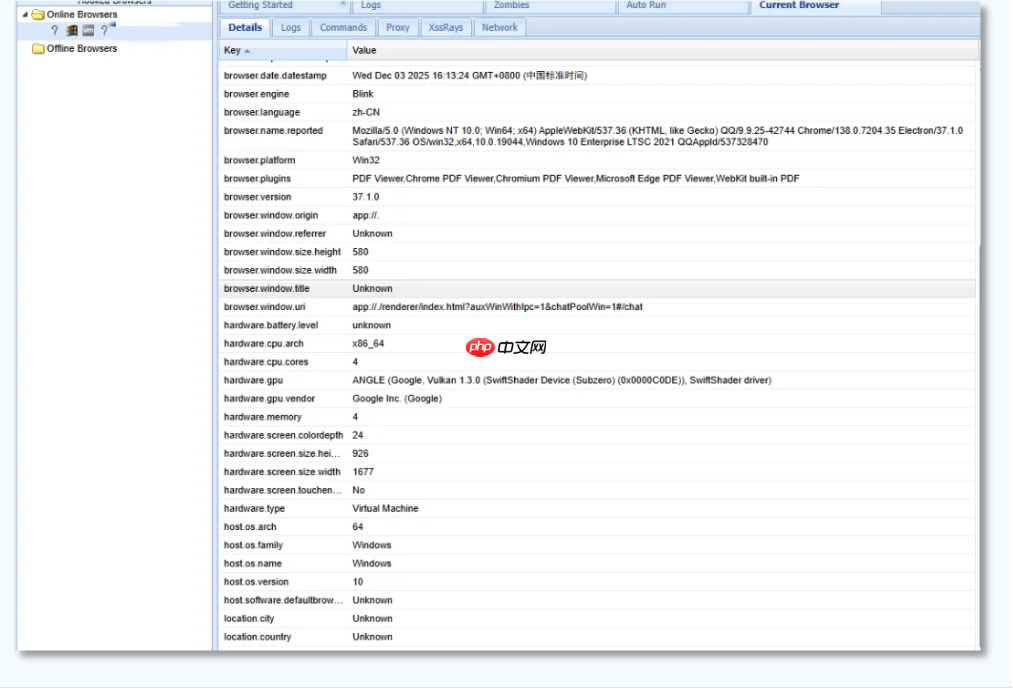Open the Commands tab
The image size is (1013, 695).
tap(343, 28)
